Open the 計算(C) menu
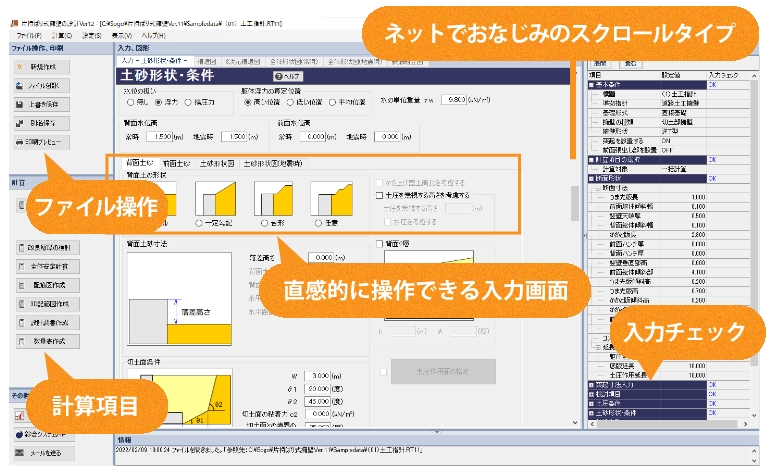 coord(63,35)
